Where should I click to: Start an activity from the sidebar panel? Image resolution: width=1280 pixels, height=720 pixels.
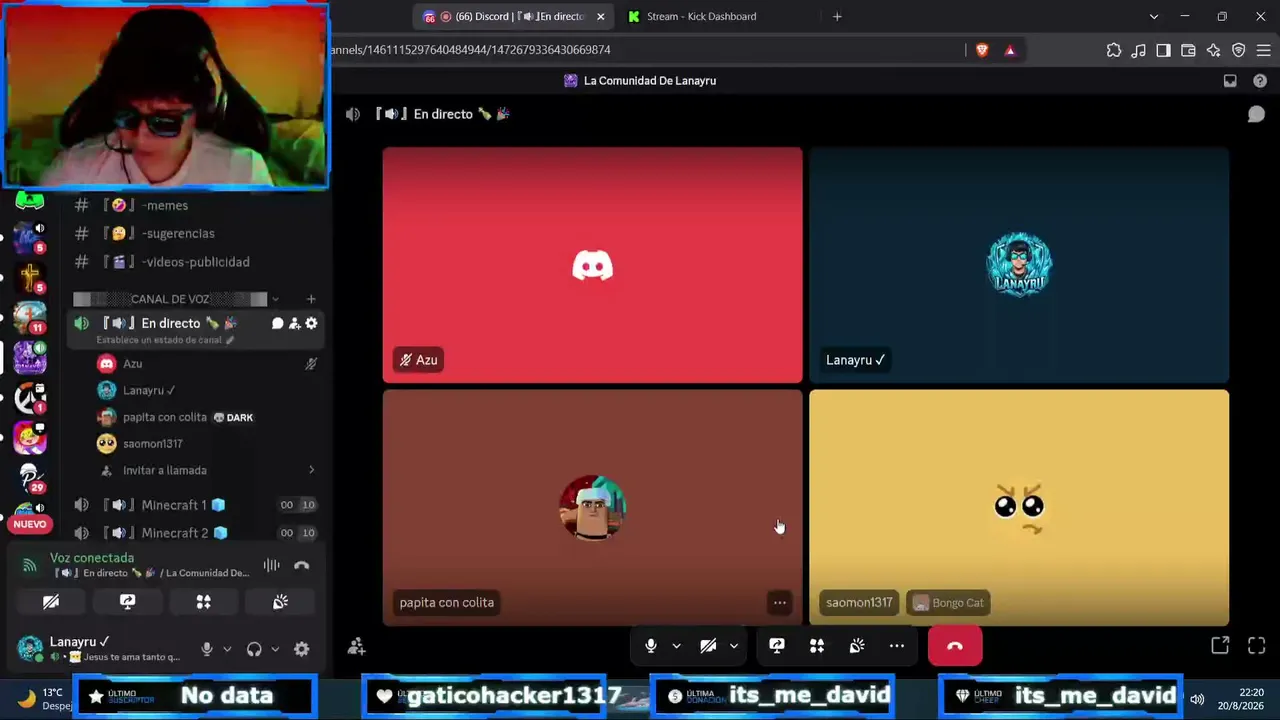point(204,602)
